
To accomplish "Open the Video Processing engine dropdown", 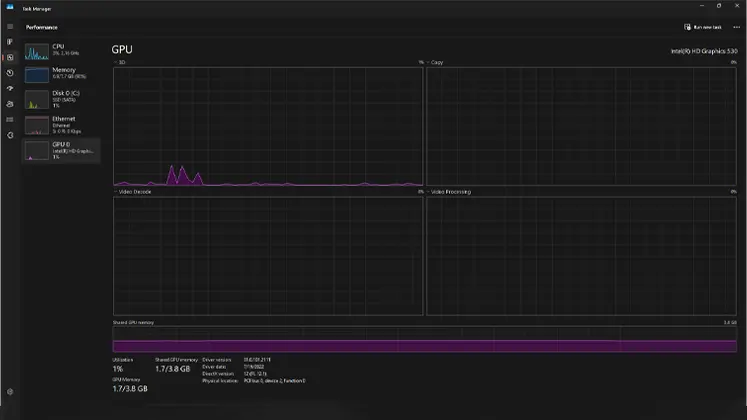I will (449, 192).
